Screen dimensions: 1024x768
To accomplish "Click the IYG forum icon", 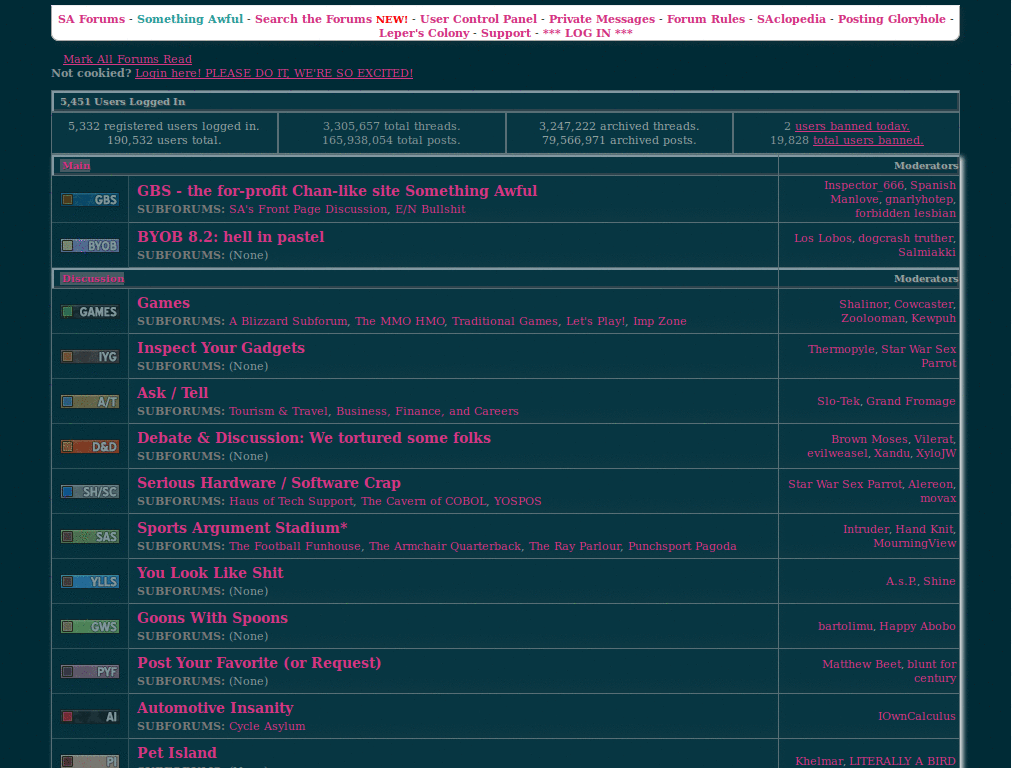I will pyautogui.click(x=90, y=357).
